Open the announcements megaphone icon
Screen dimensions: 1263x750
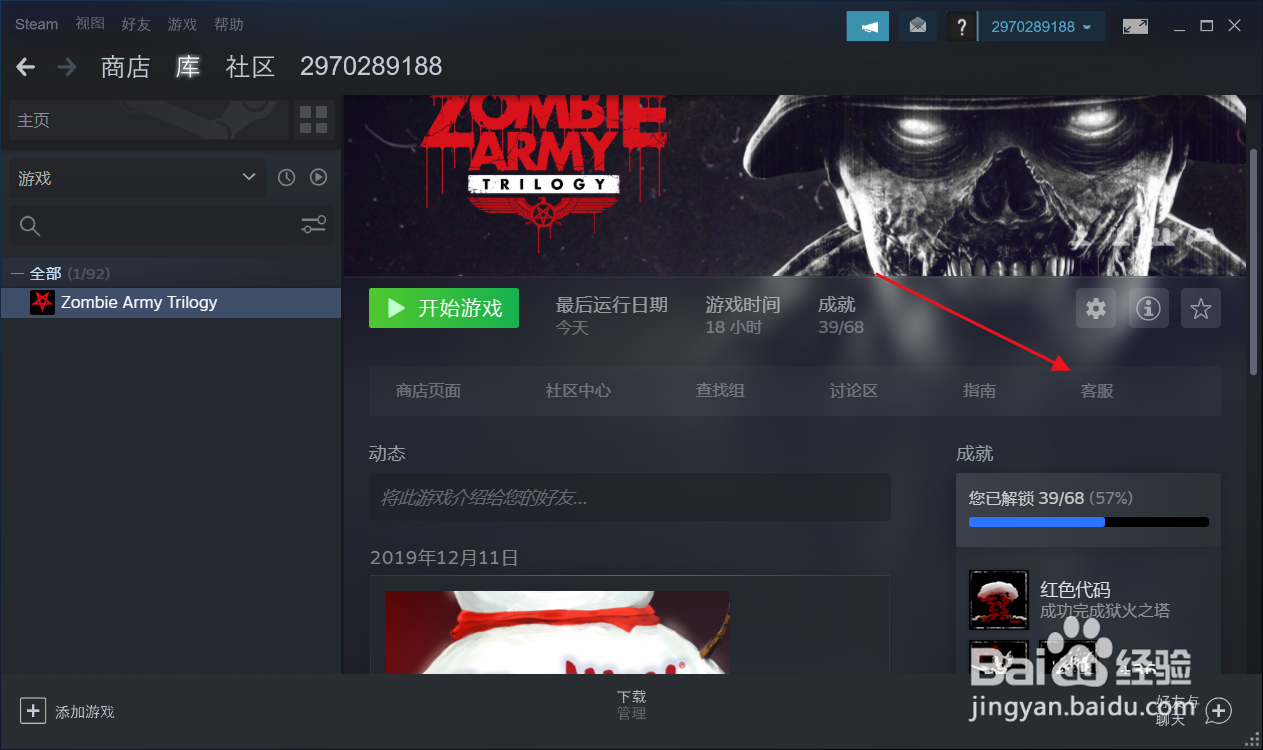867,26
